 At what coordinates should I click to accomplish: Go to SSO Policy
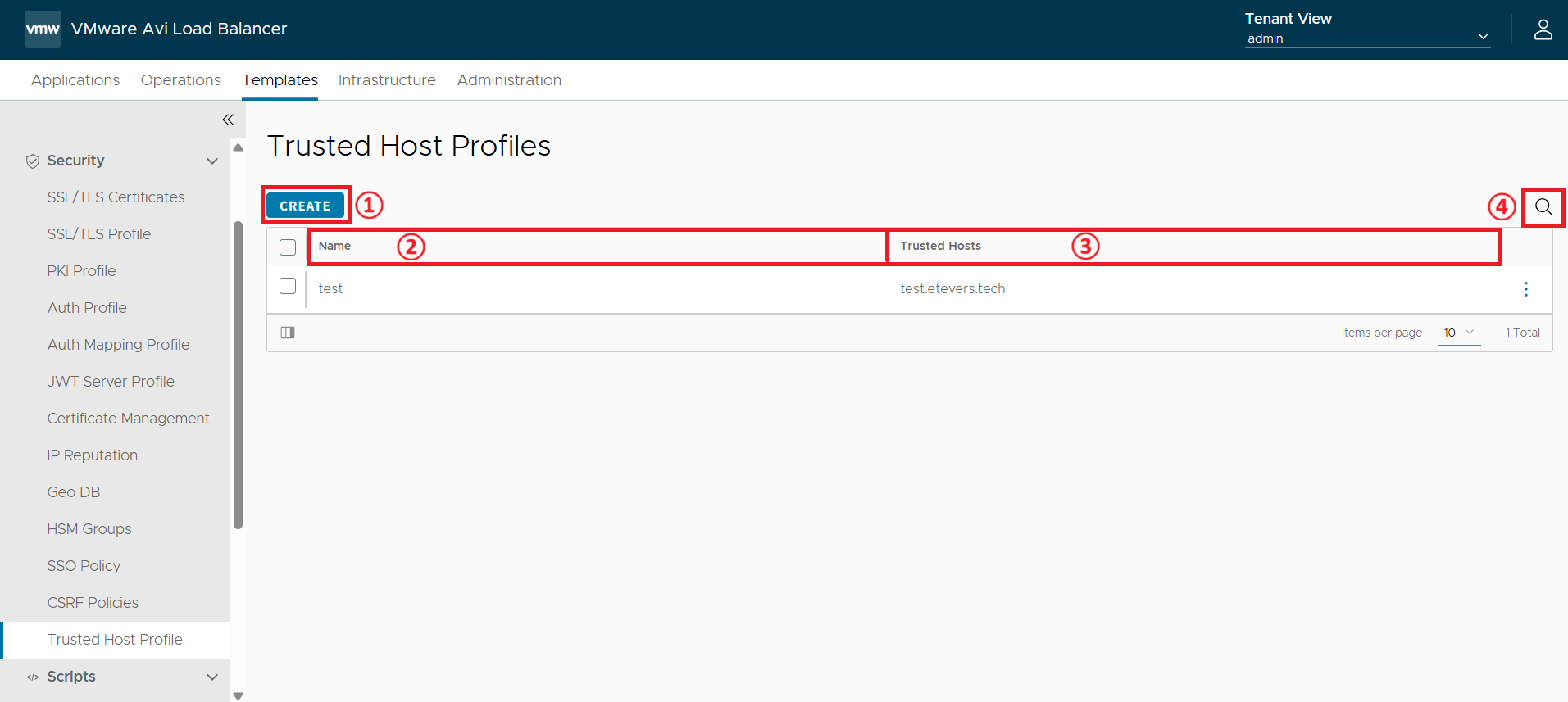click(x=84, y=566)
